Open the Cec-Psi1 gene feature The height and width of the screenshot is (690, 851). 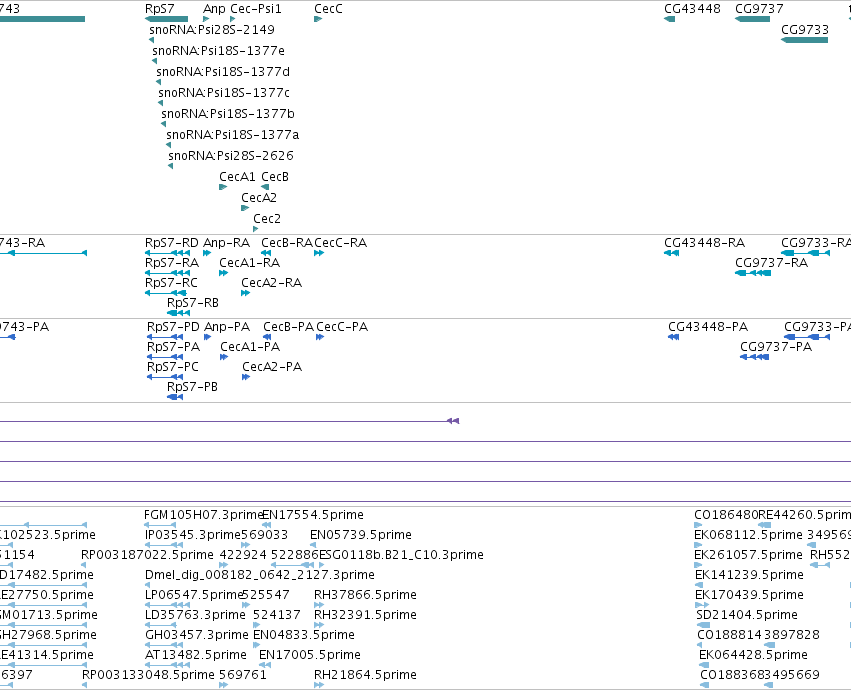(232, 19)
